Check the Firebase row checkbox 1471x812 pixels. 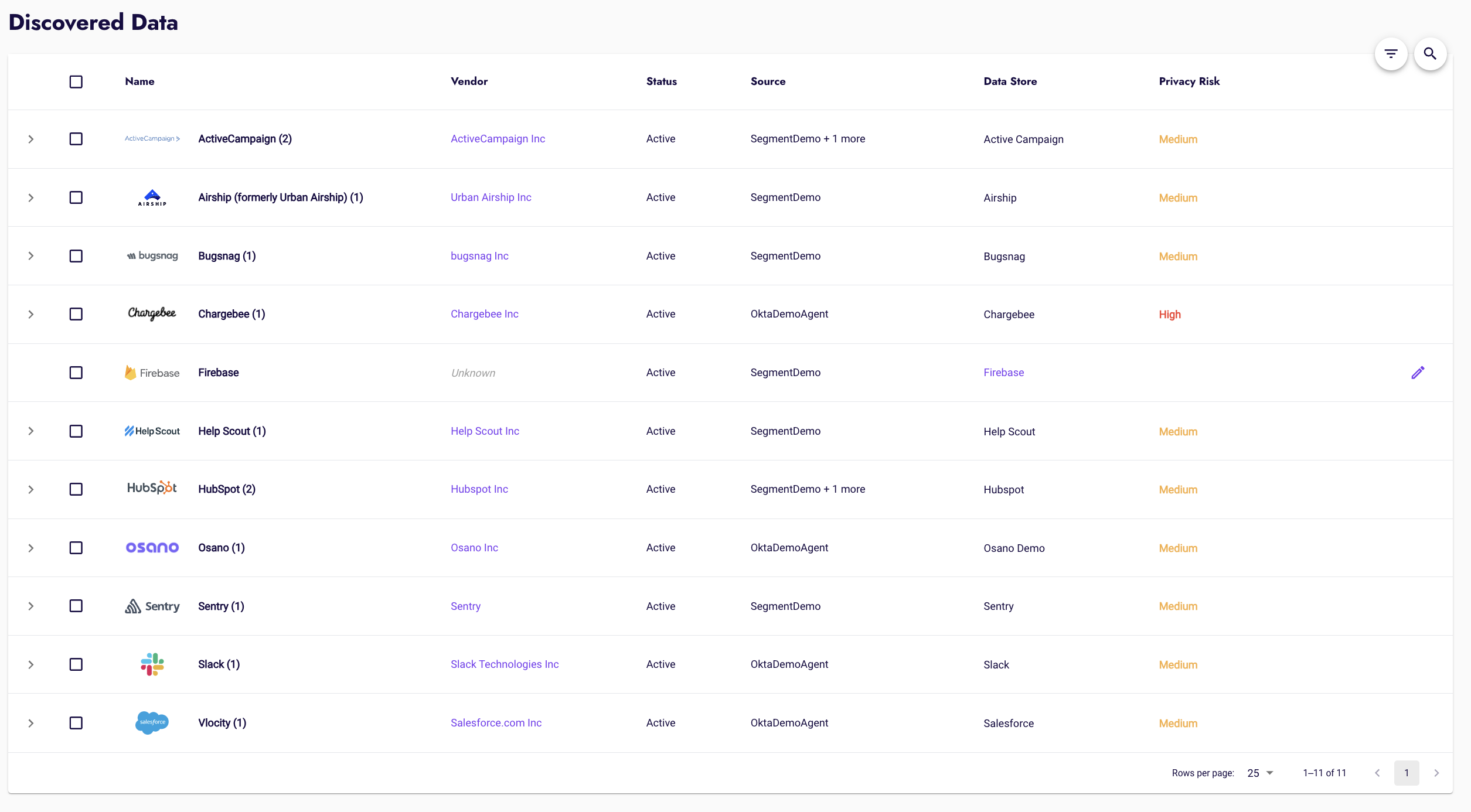[76, 373]
